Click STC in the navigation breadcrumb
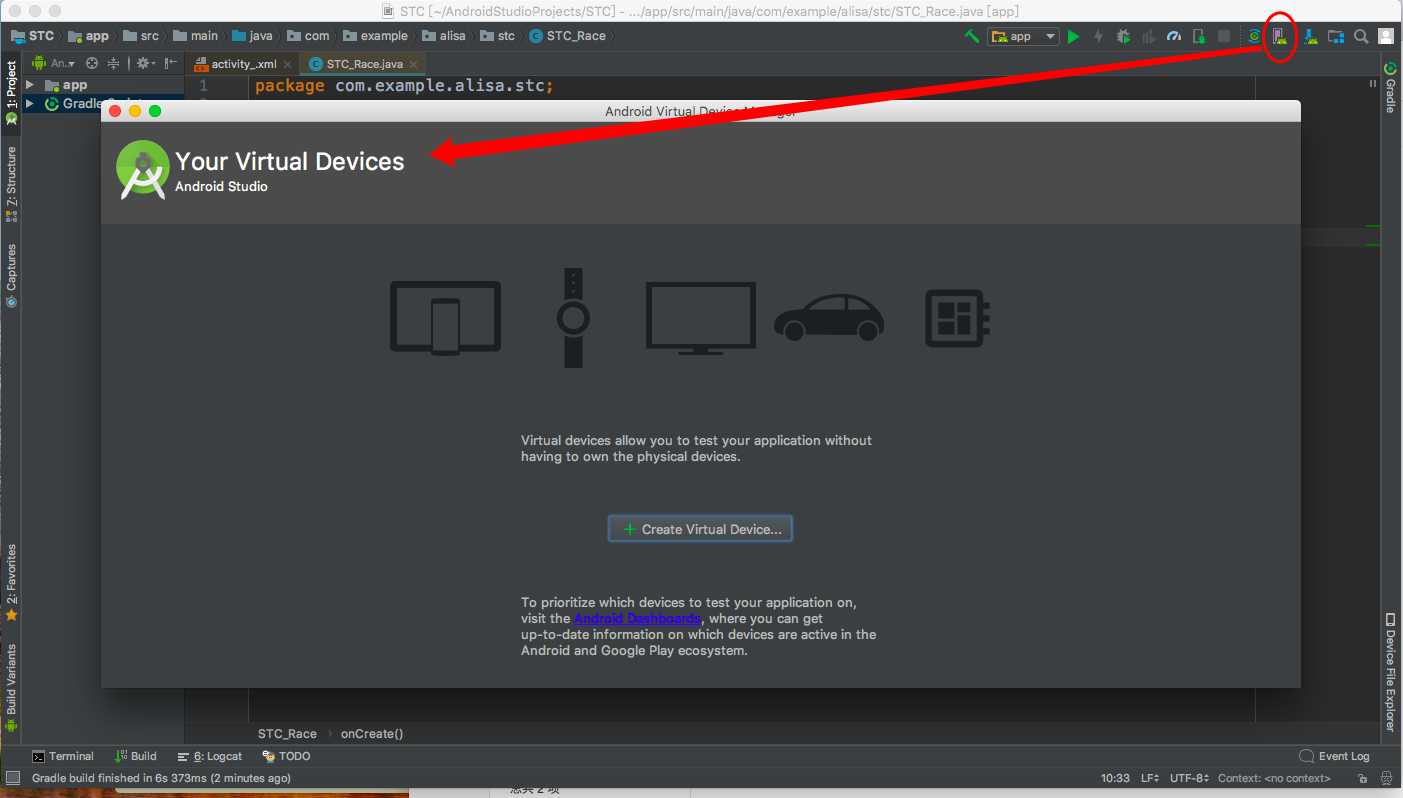Viewport: 1403px width, 798px height. (32, 36)
